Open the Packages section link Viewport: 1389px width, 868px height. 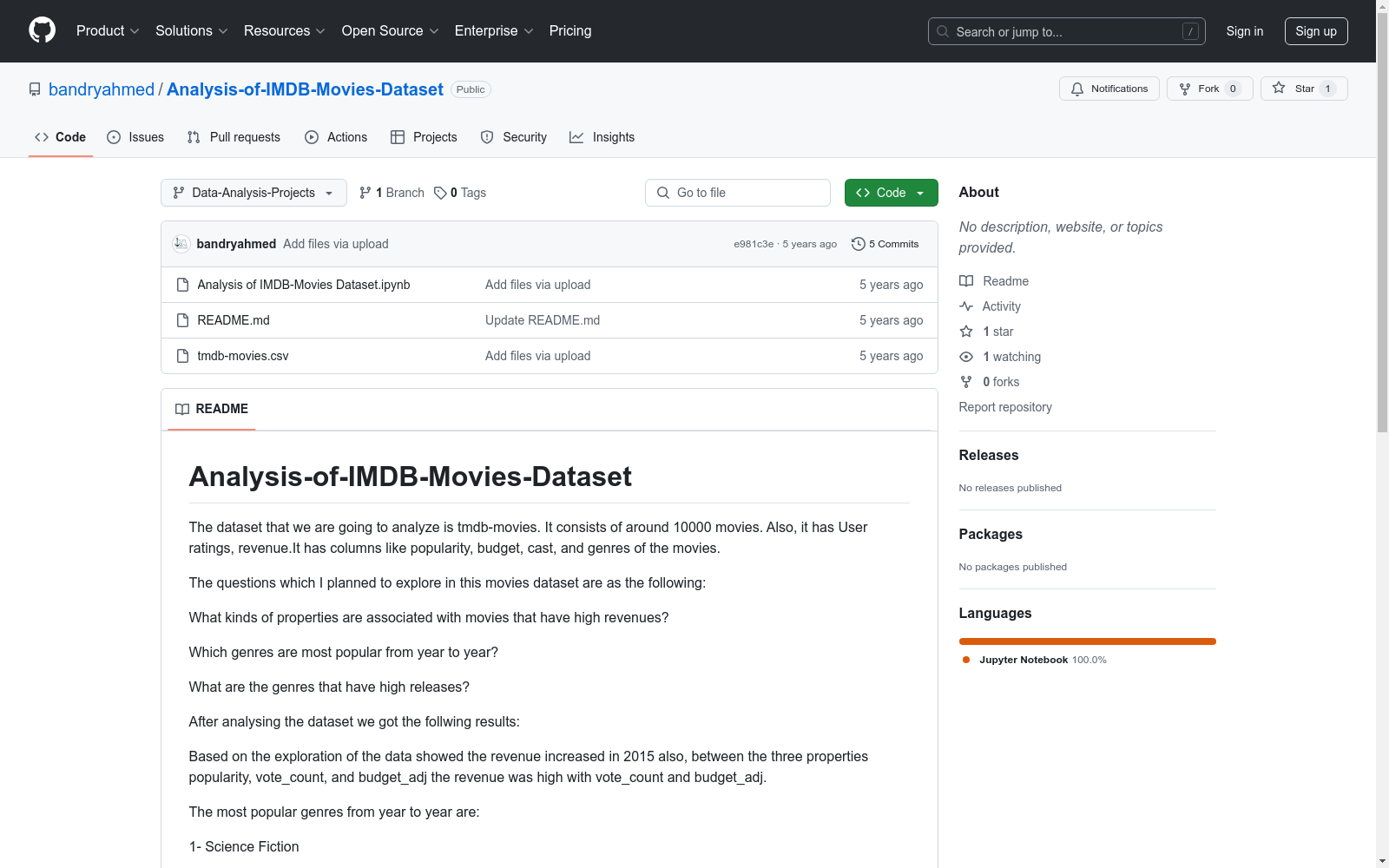[x=991, y=534]
